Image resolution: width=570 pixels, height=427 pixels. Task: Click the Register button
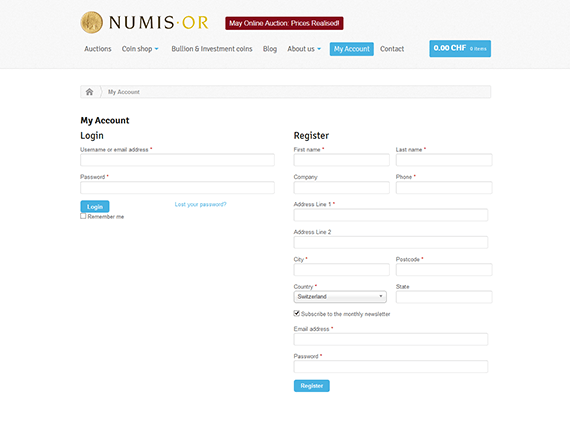(x=312, y=386)
